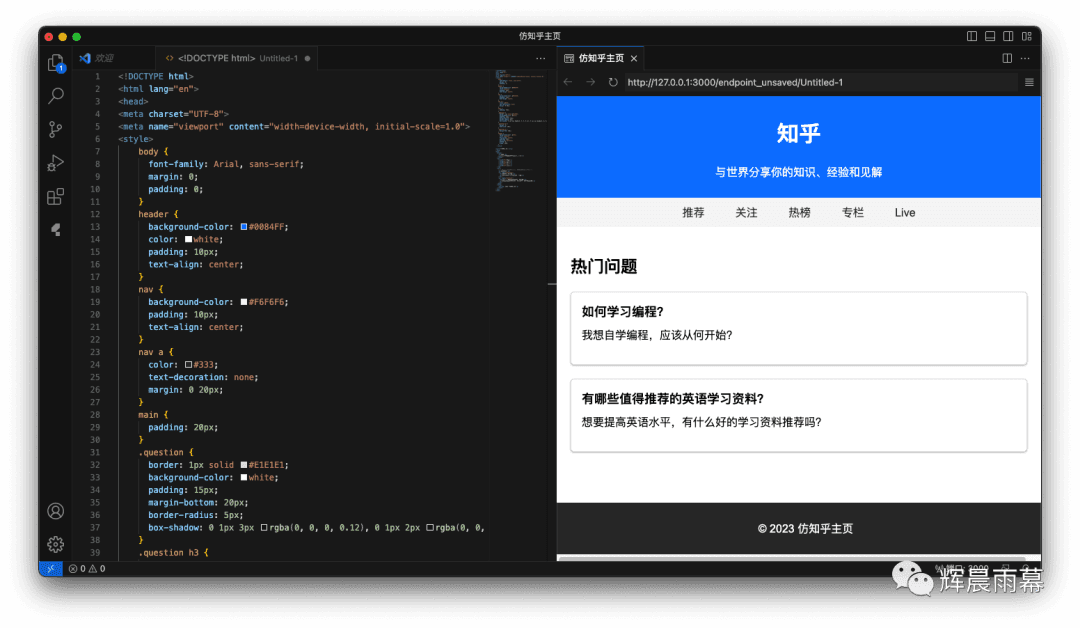The height and width of the screenshot is (628, 1080).
Task: Open the Explorer view in the activity bar
Action: point(56,63)
